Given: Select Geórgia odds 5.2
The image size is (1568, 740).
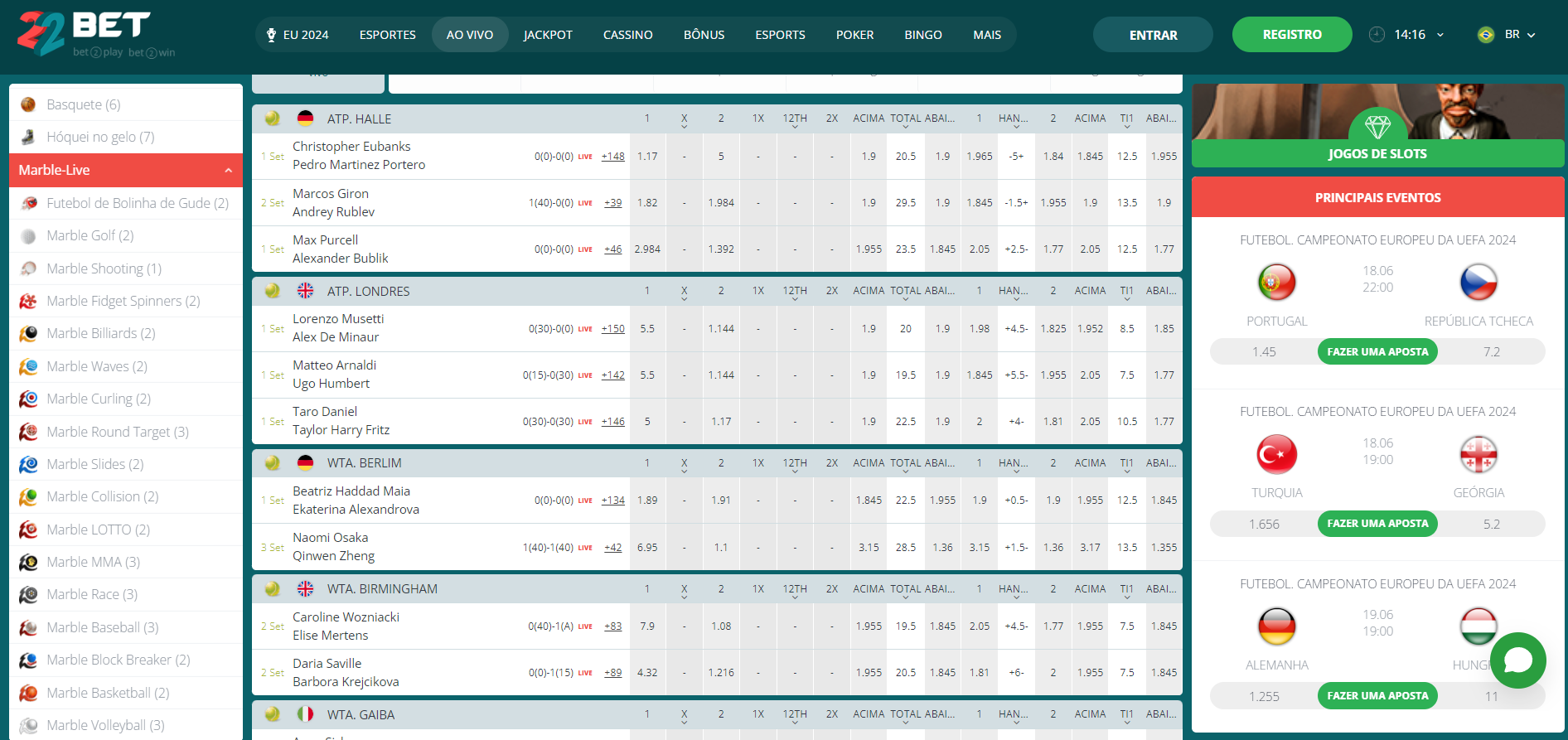Looking at the screenshot, I should tap(1492, 525).
